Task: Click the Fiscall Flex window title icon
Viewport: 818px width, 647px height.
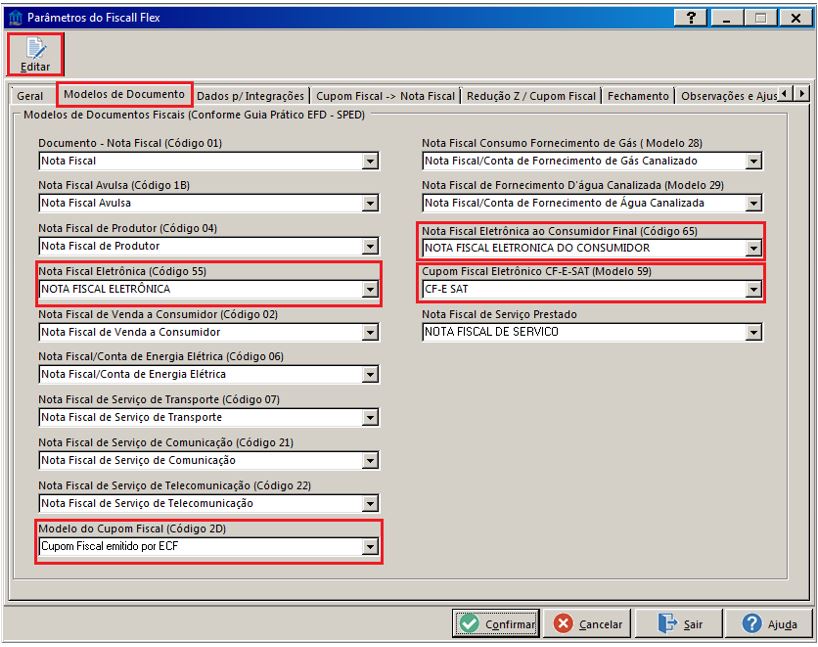Action: click(15, 18)
